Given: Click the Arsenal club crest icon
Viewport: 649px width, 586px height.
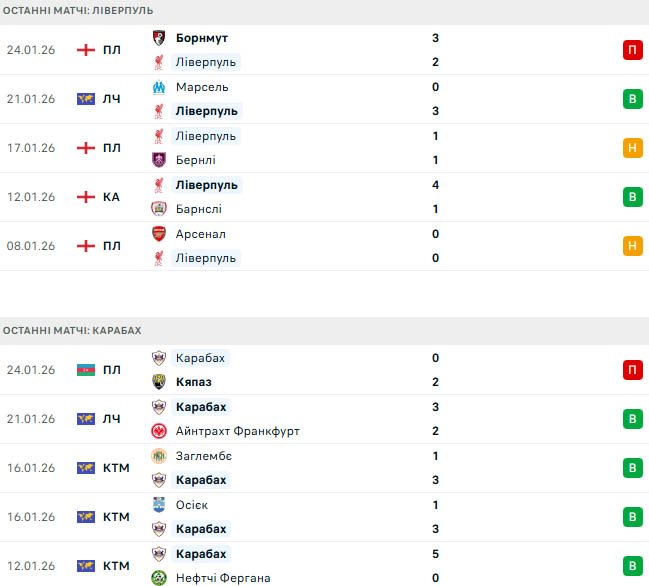Looking at the screenshot, I should [158, 234].
